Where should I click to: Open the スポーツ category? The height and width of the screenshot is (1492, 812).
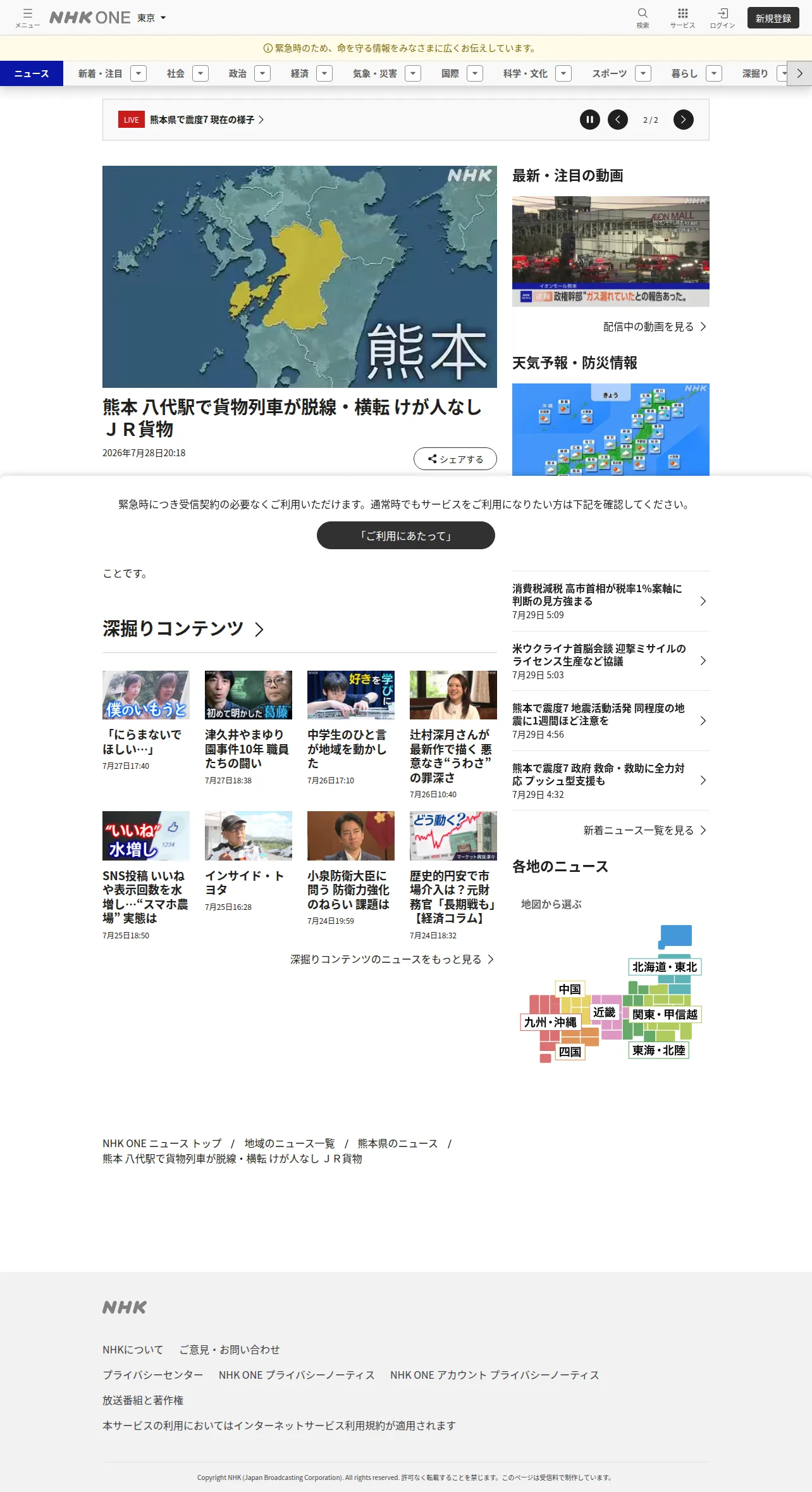[x=610, y=73]
